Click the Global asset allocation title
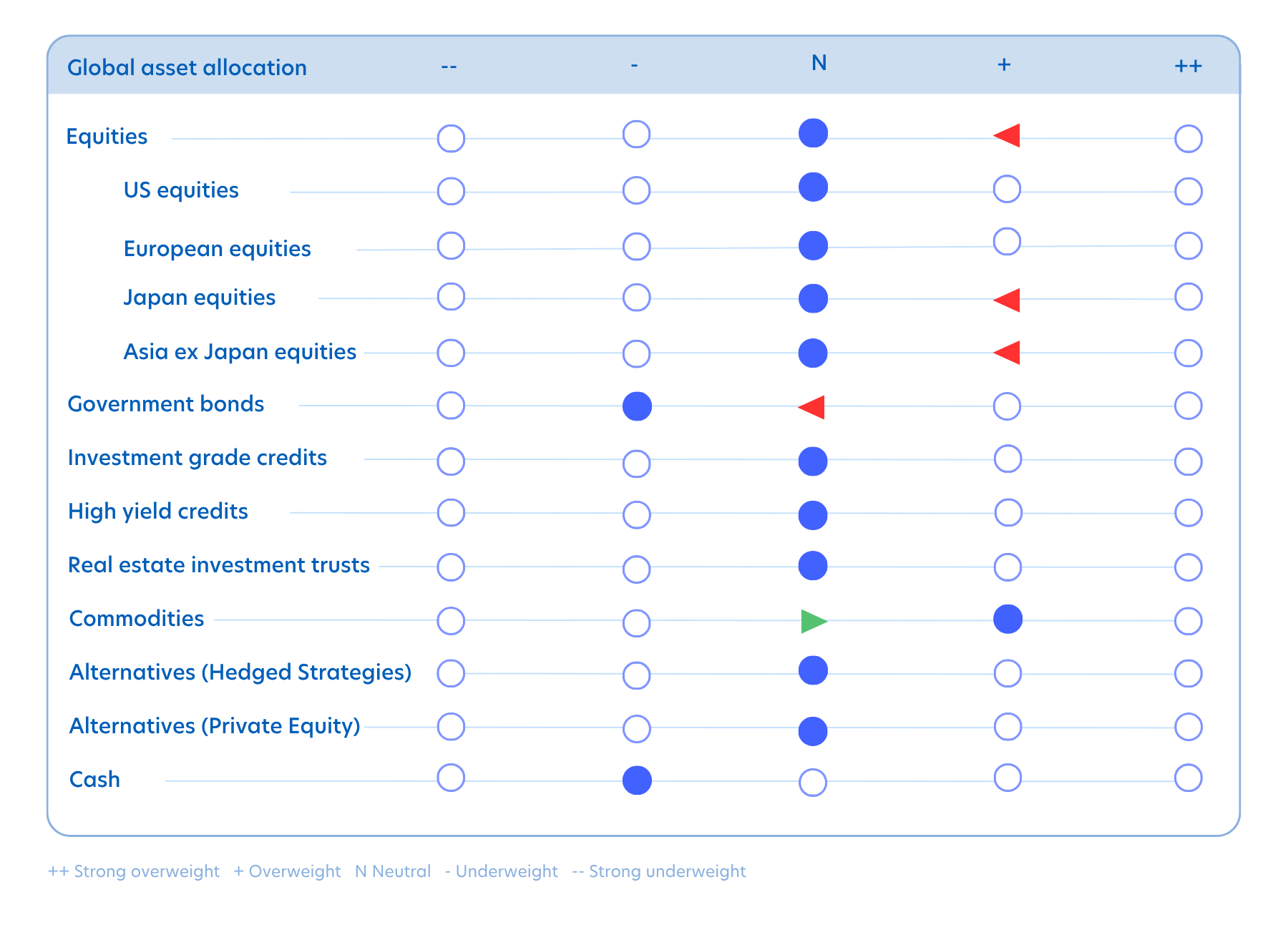 coord(187,68)
